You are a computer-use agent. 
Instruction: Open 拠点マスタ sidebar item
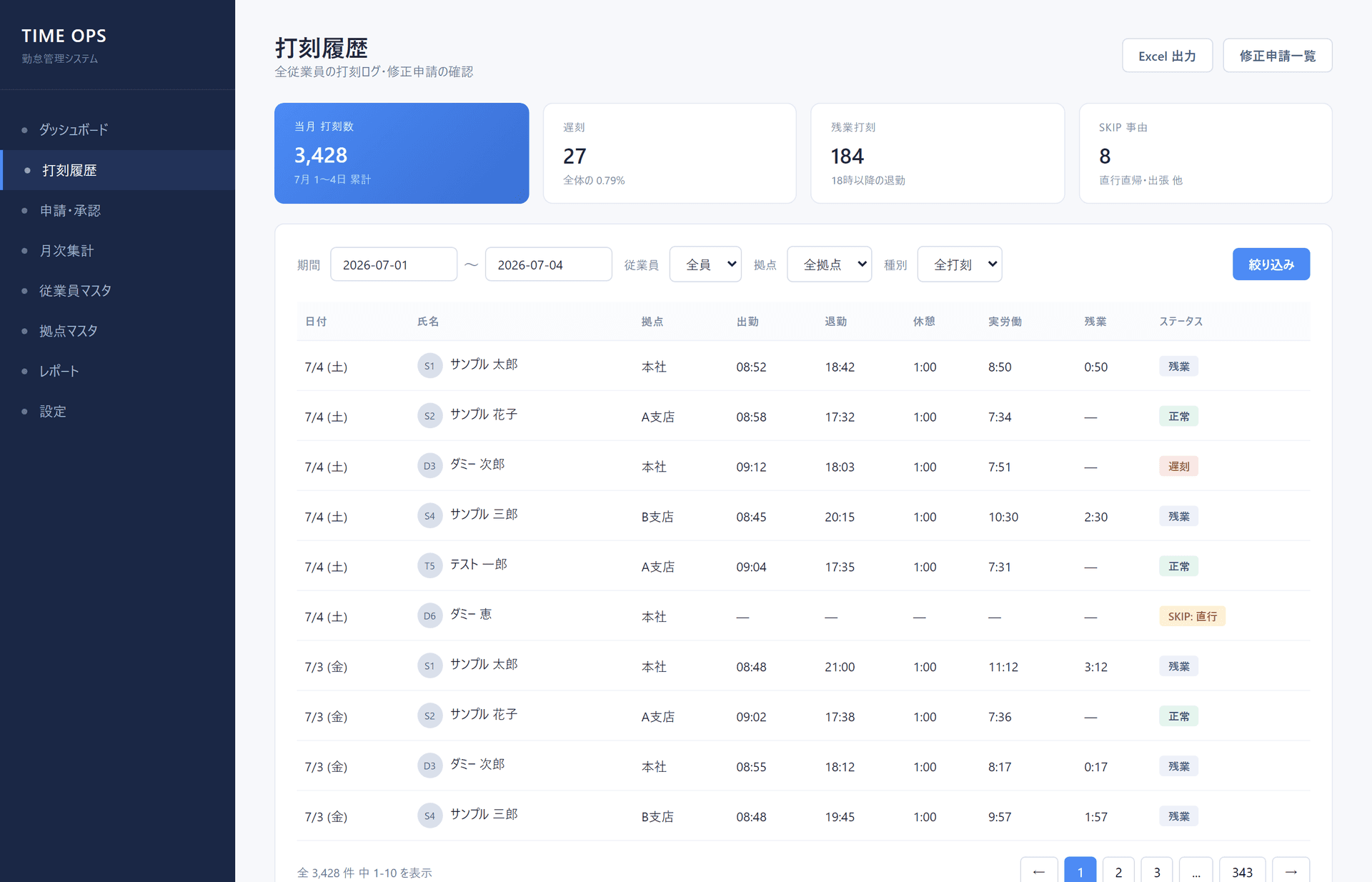117,331
